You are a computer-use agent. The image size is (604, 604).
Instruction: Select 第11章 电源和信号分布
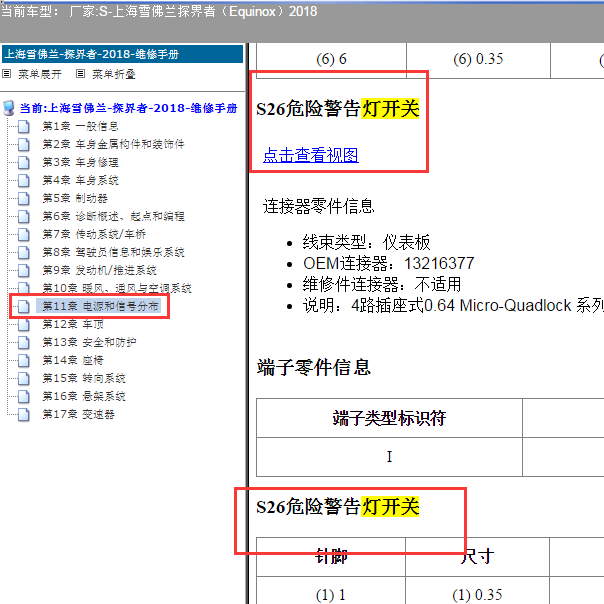[99, 306]
